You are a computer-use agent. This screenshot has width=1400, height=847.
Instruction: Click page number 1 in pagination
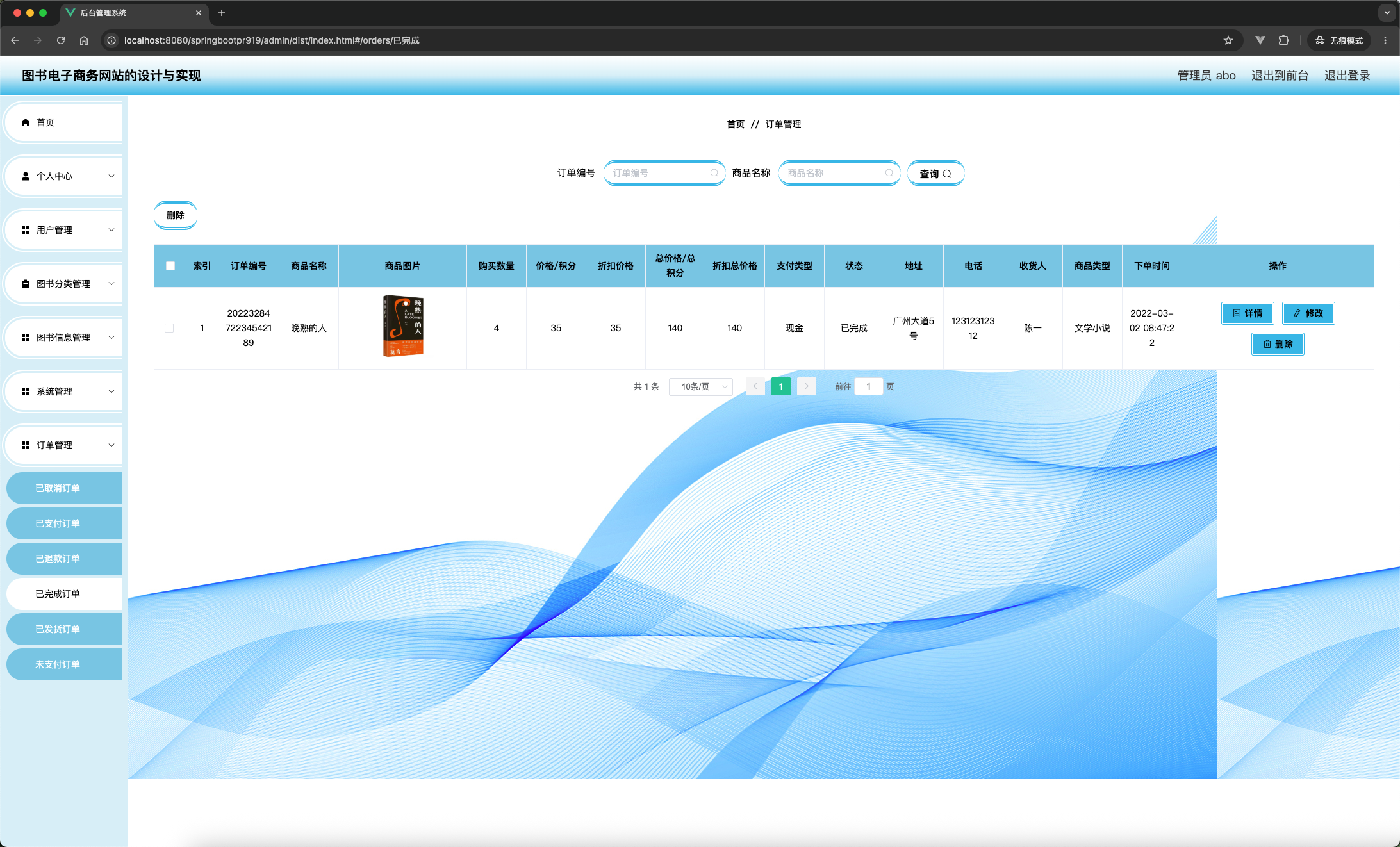(x=781, y=386)
